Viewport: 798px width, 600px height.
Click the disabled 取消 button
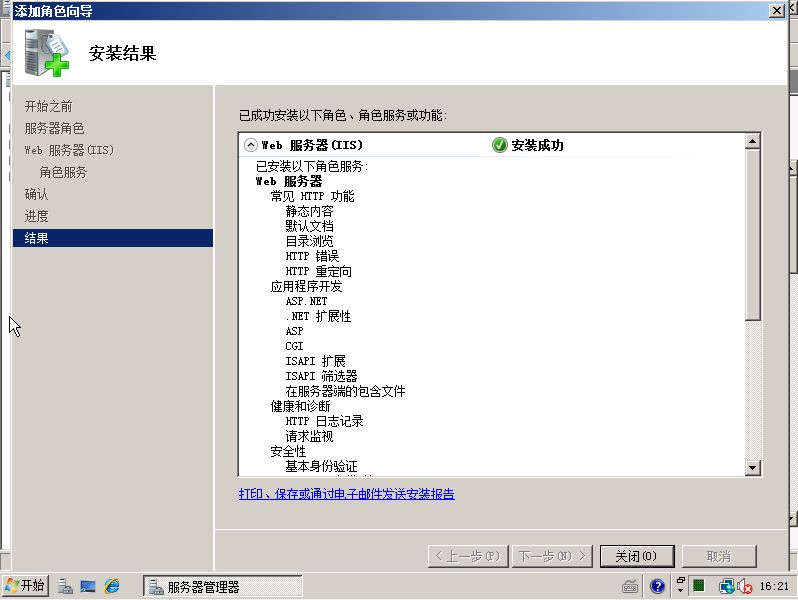pos(719,556)
